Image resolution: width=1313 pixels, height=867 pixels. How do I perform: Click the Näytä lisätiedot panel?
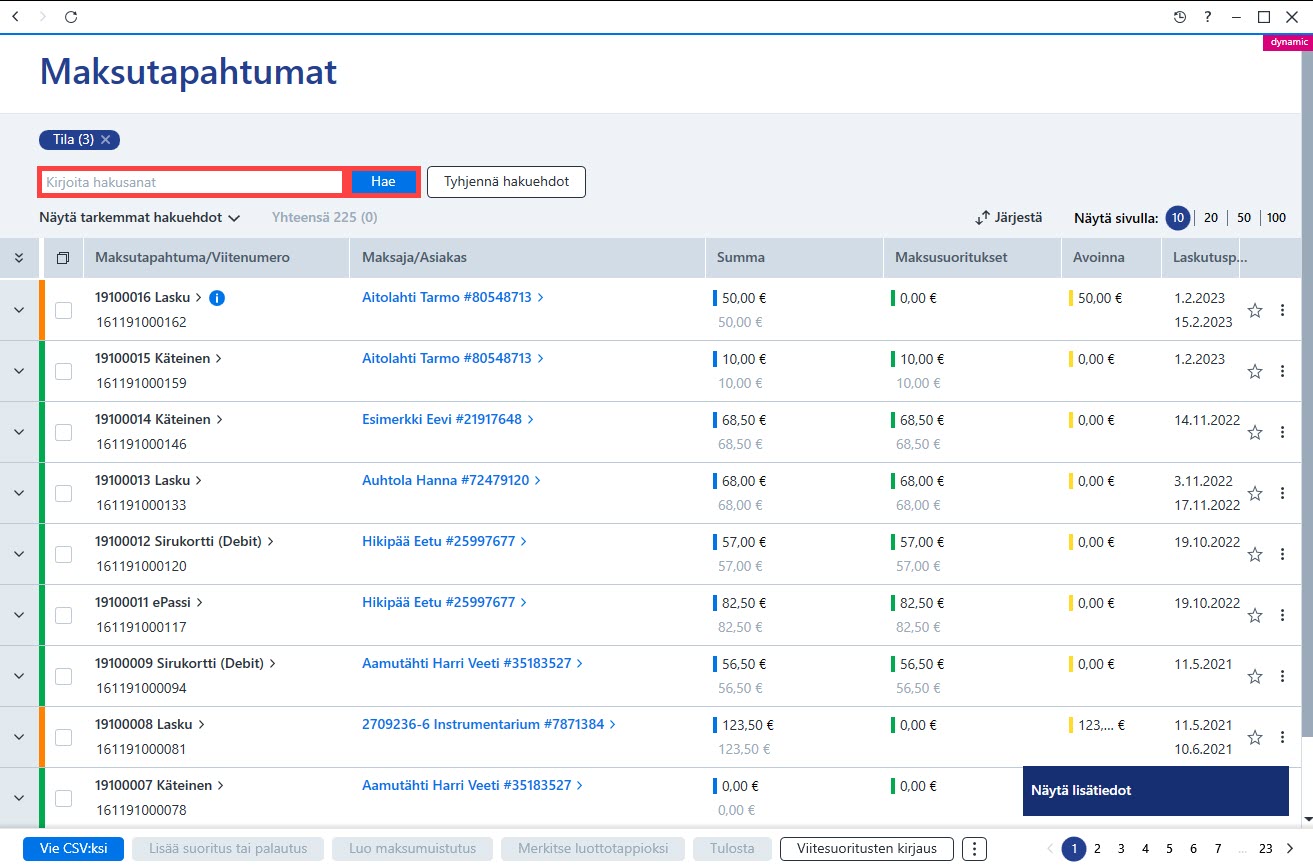(1155, 790)
